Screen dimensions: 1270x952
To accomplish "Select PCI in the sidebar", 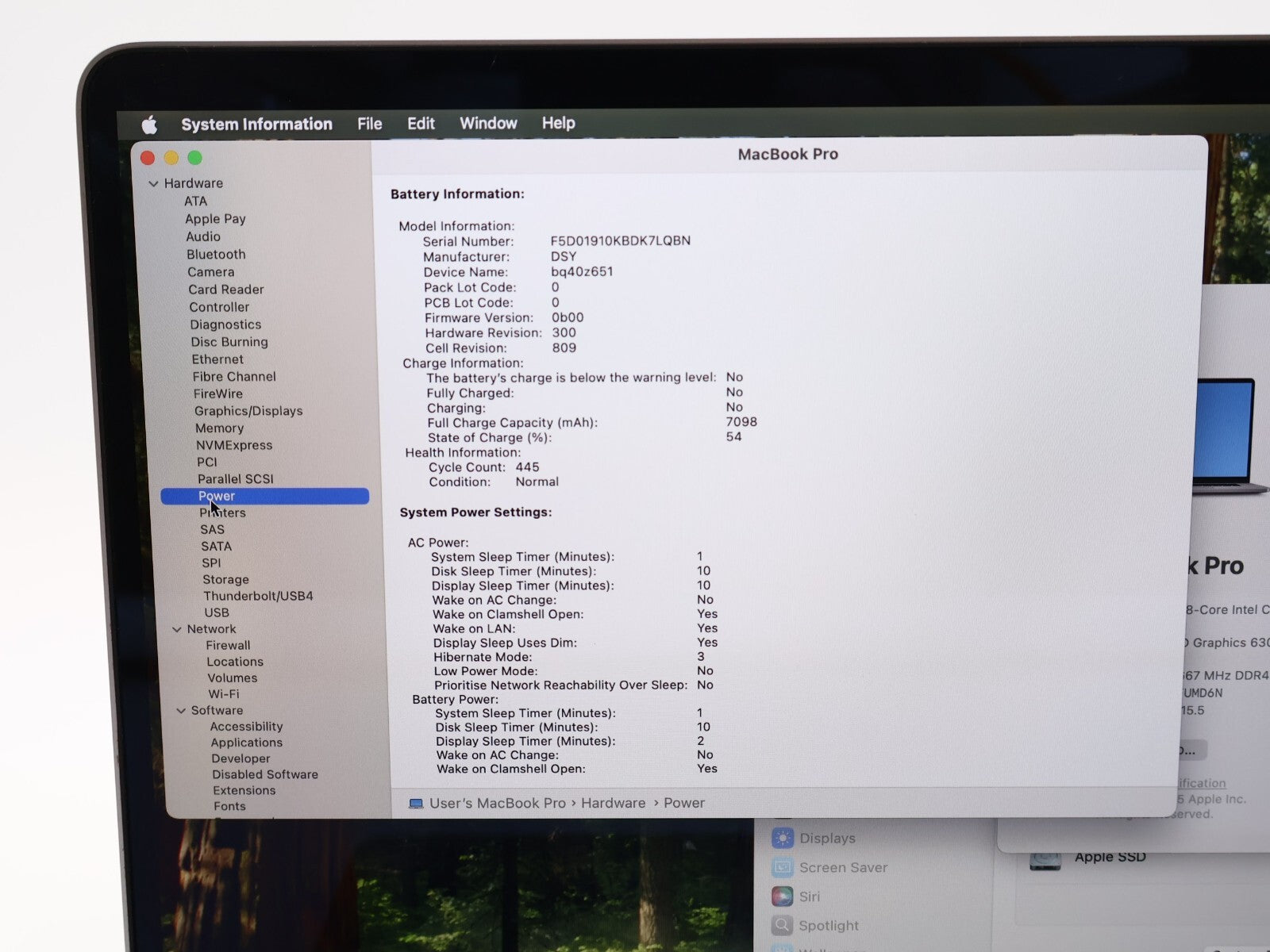I will coord(206,462).
